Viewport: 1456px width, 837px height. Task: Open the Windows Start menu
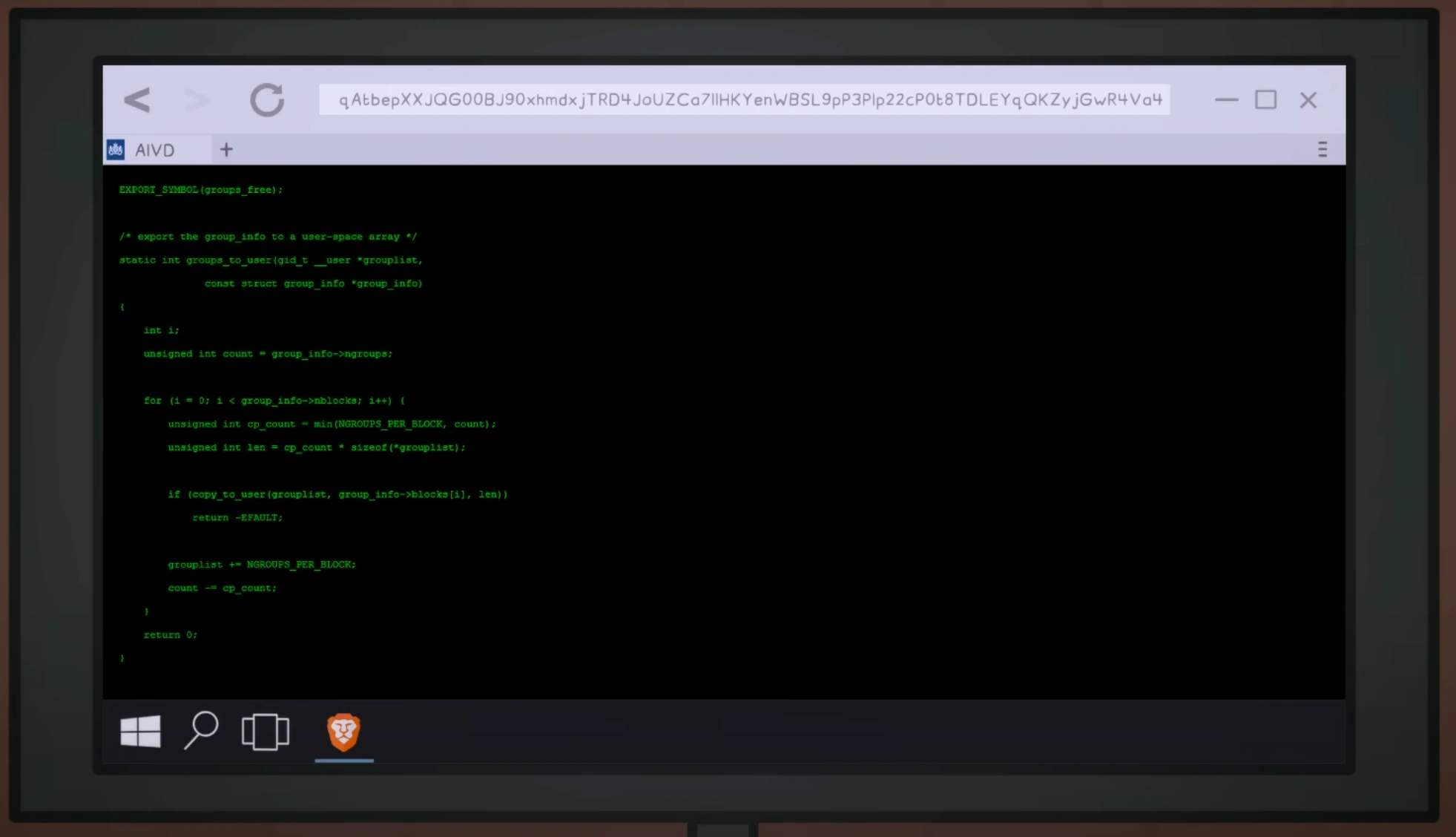coord(140,732)
